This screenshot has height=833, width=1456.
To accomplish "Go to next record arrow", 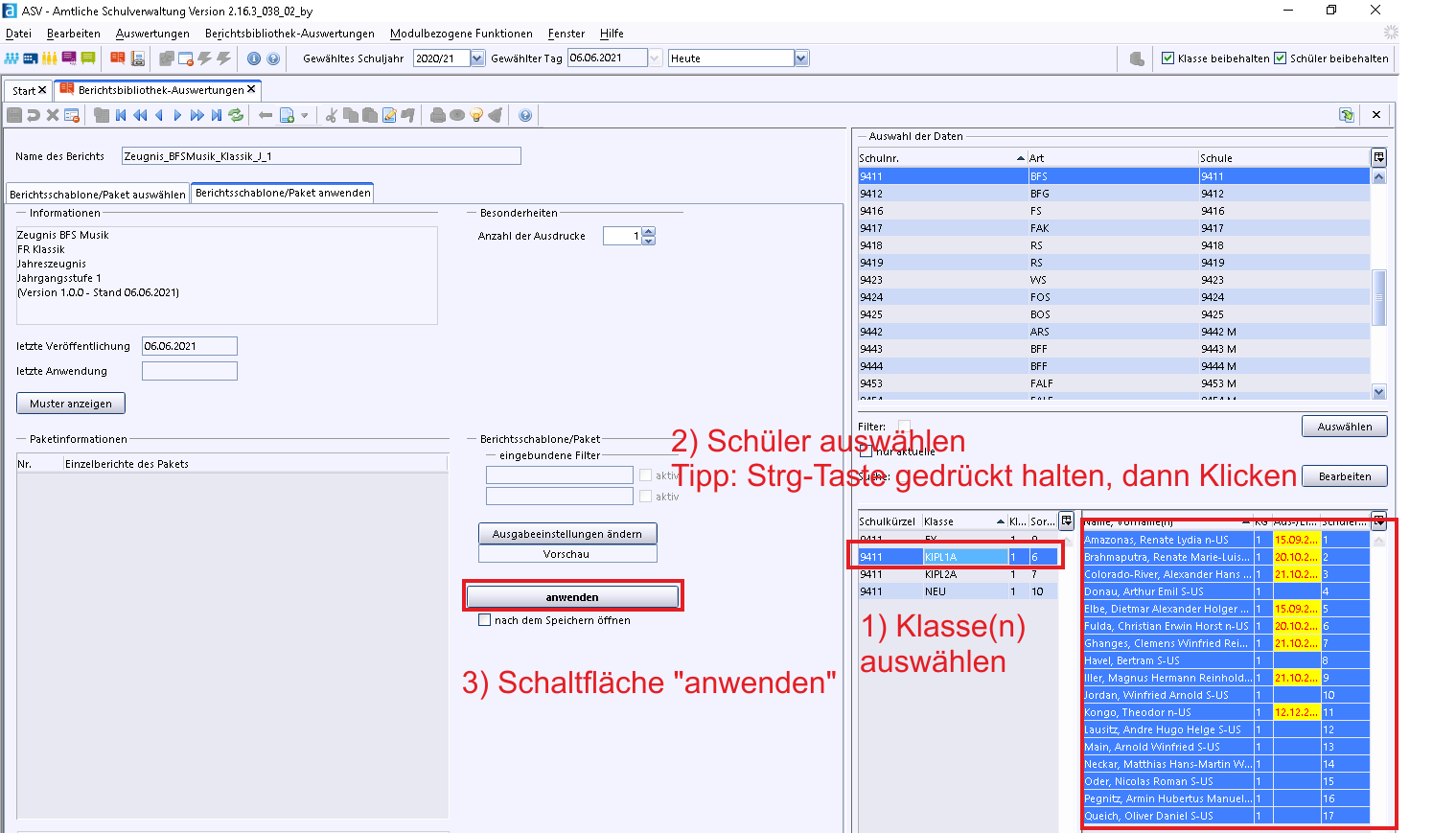I will [177, 115].
